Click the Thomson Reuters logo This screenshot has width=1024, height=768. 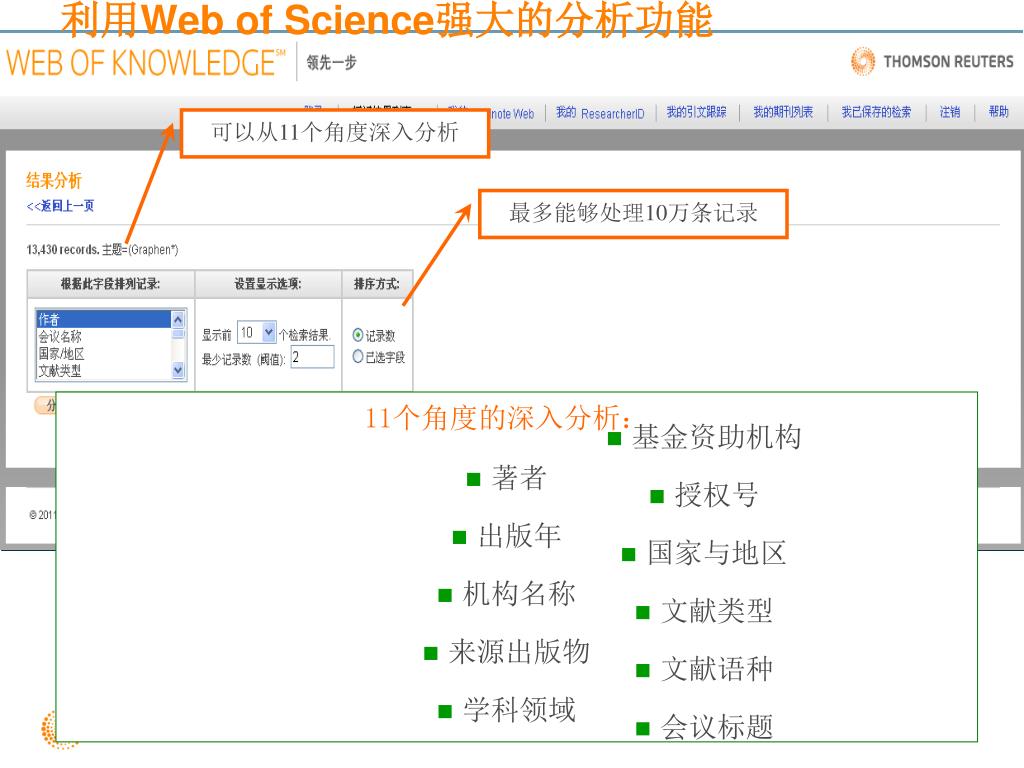(932, 61)
